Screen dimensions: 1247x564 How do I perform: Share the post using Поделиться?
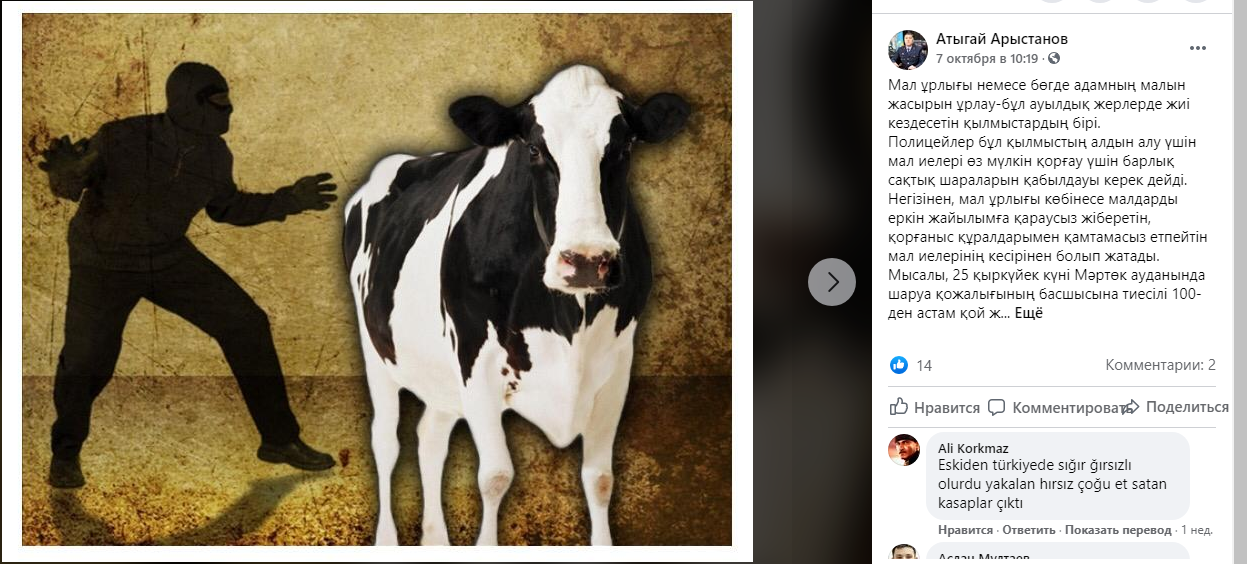pyautogui.click(x=1175, y=407)
